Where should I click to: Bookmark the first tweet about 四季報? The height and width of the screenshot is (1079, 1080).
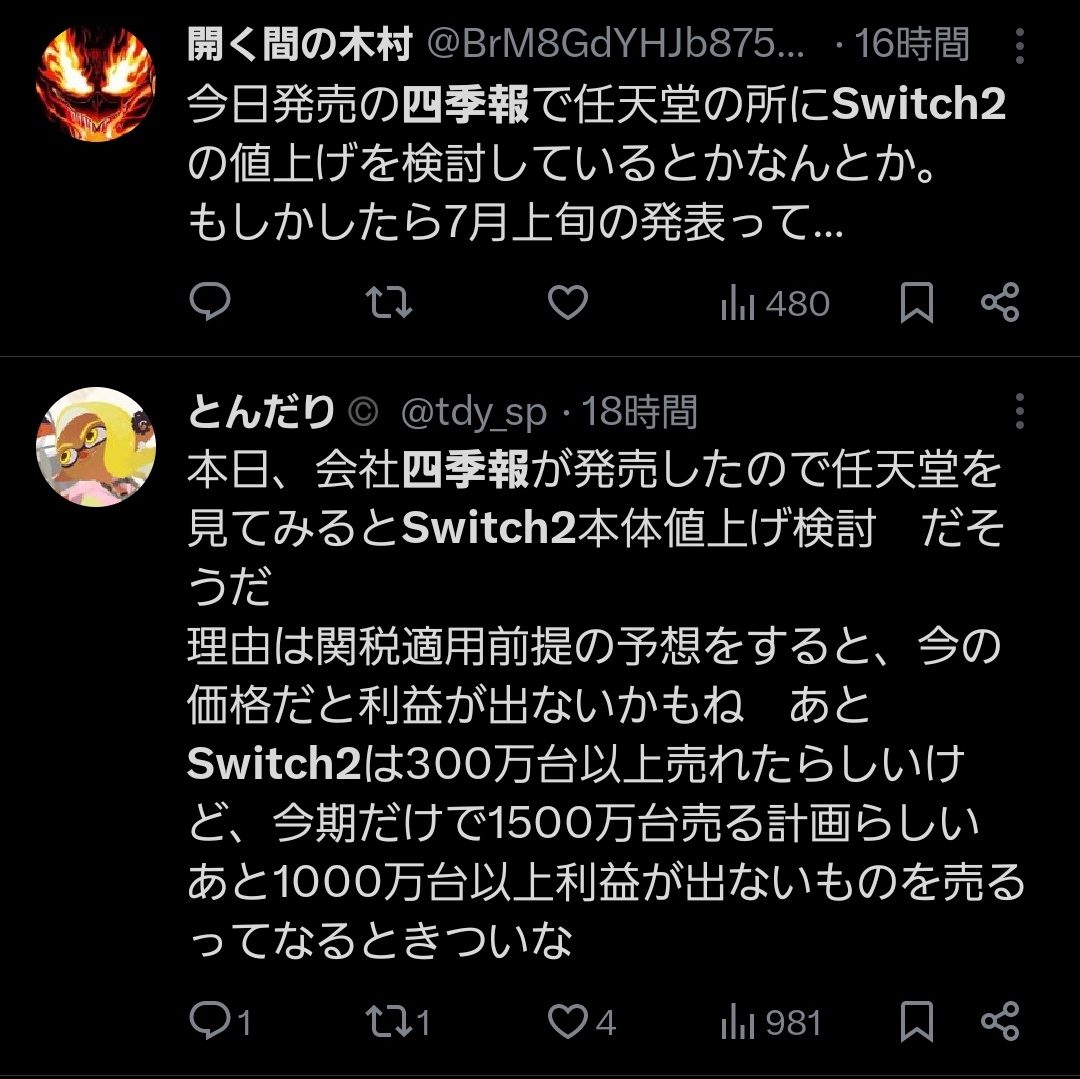coord(917,302)
